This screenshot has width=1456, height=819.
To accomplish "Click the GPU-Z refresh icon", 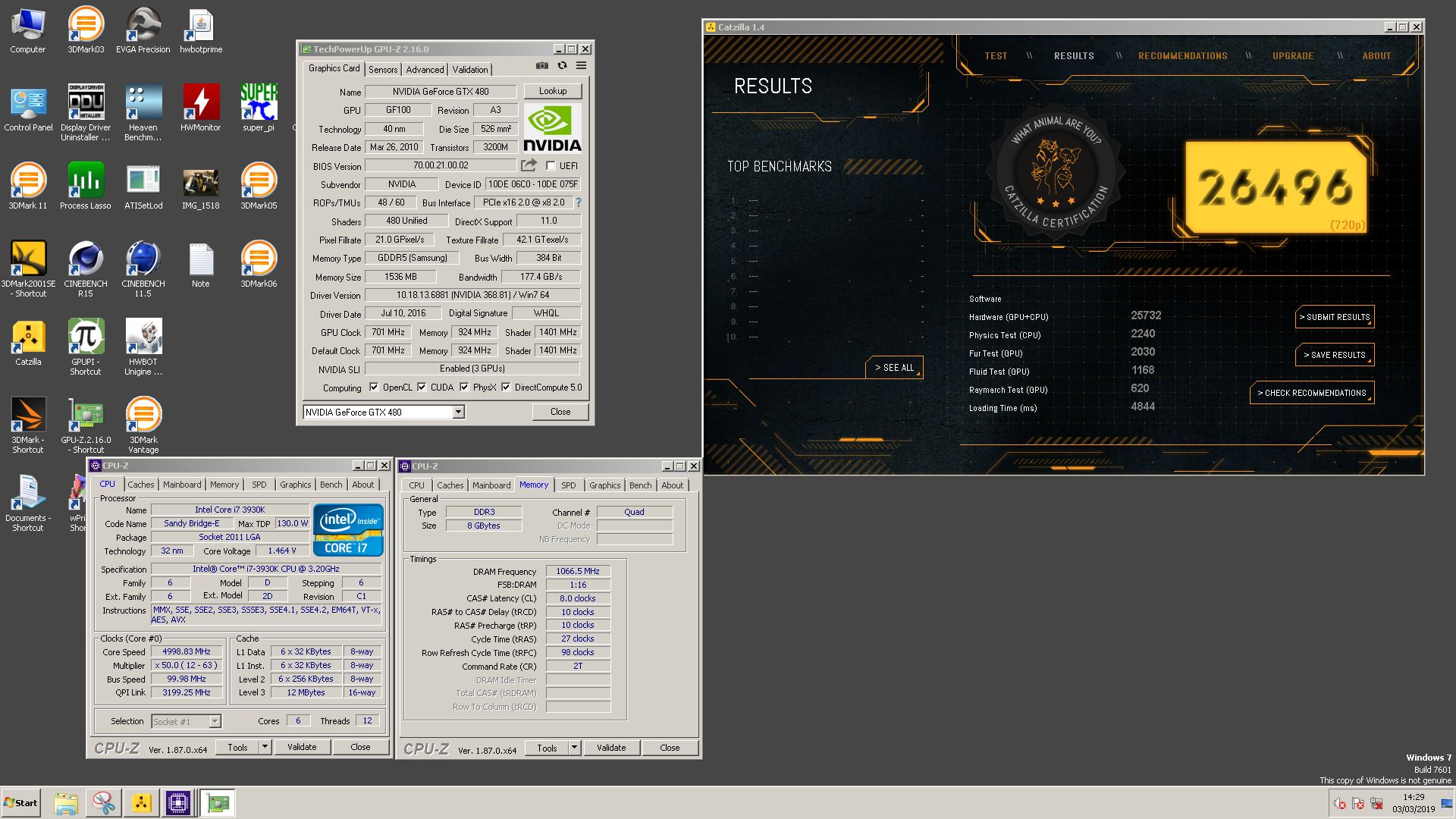I will (x=562, y=66).
